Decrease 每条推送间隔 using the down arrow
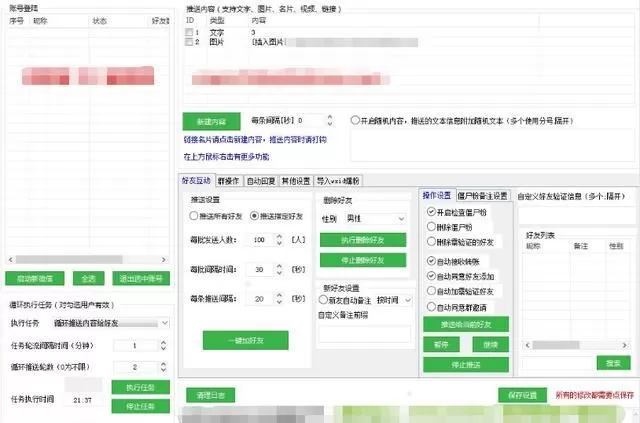 [279, 302]
